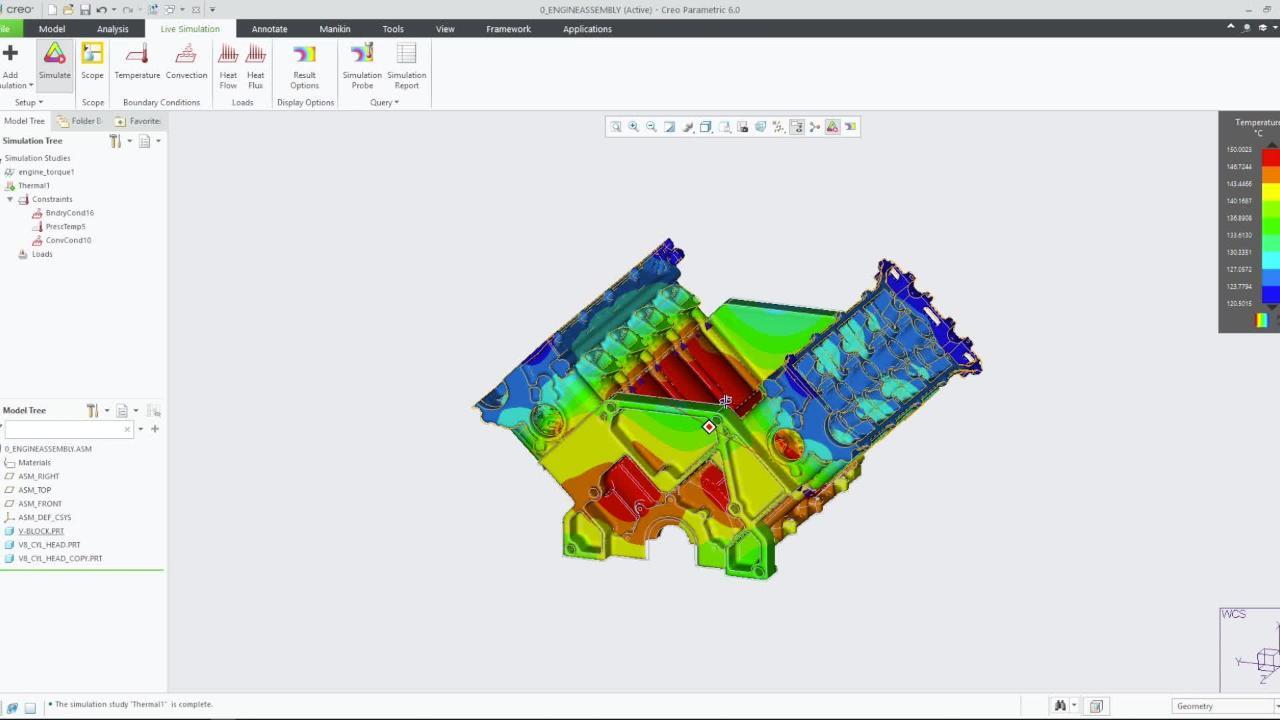
Task: Collapse the Constraints node in Simulation Tree
Action: [x=10, y=199]
